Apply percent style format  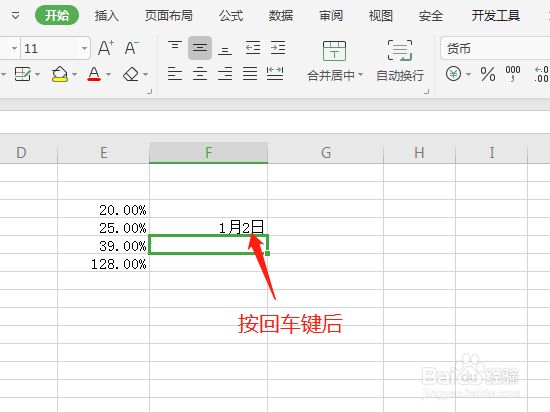click(488, 74)
